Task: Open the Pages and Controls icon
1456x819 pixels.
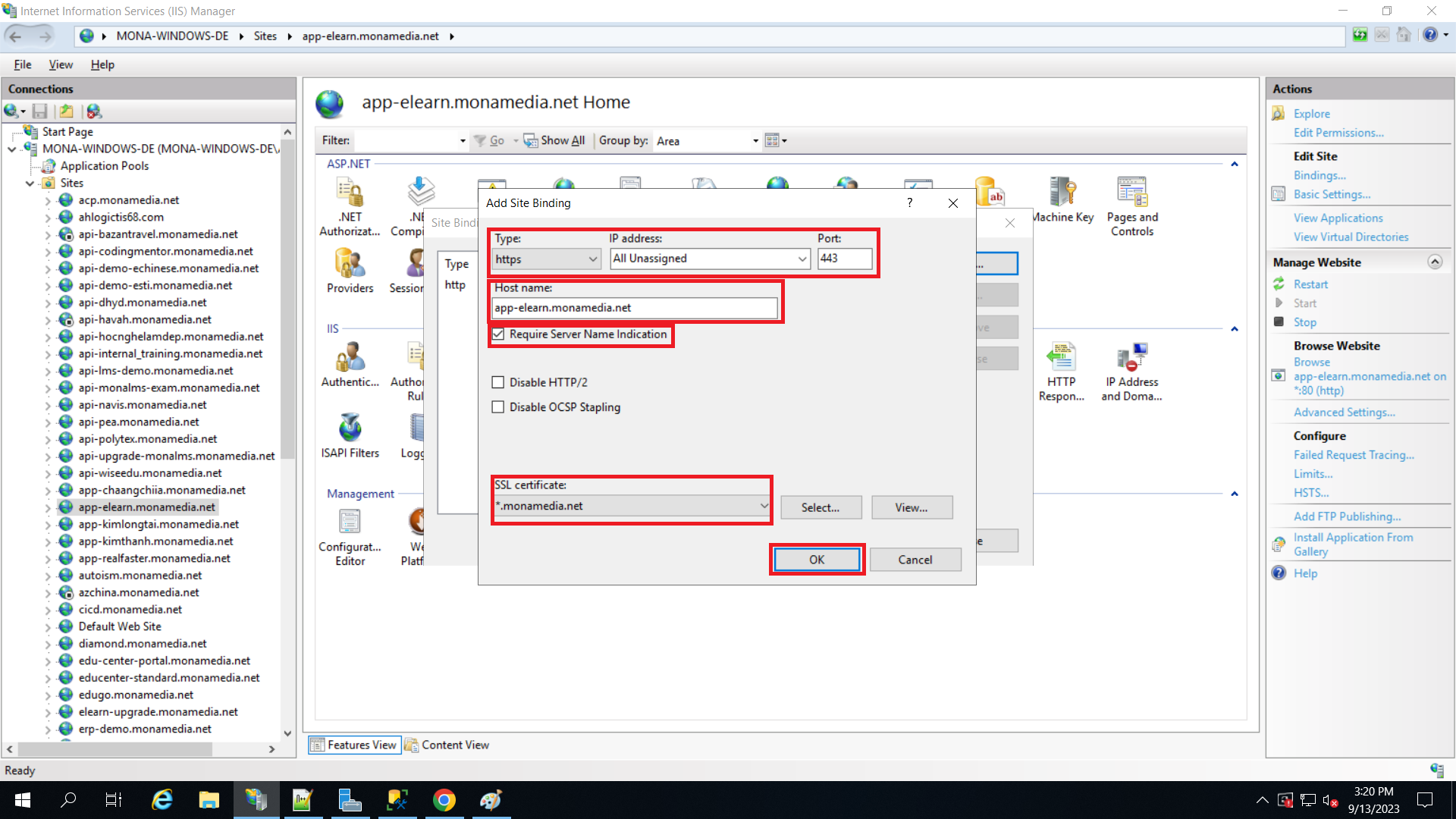Action: [x=1132, y=206]
